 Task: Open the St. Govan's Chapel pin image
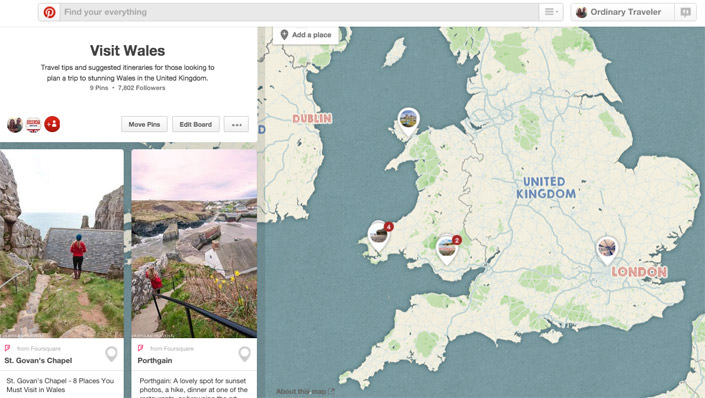pyautogui.click(x=62, y=243)
